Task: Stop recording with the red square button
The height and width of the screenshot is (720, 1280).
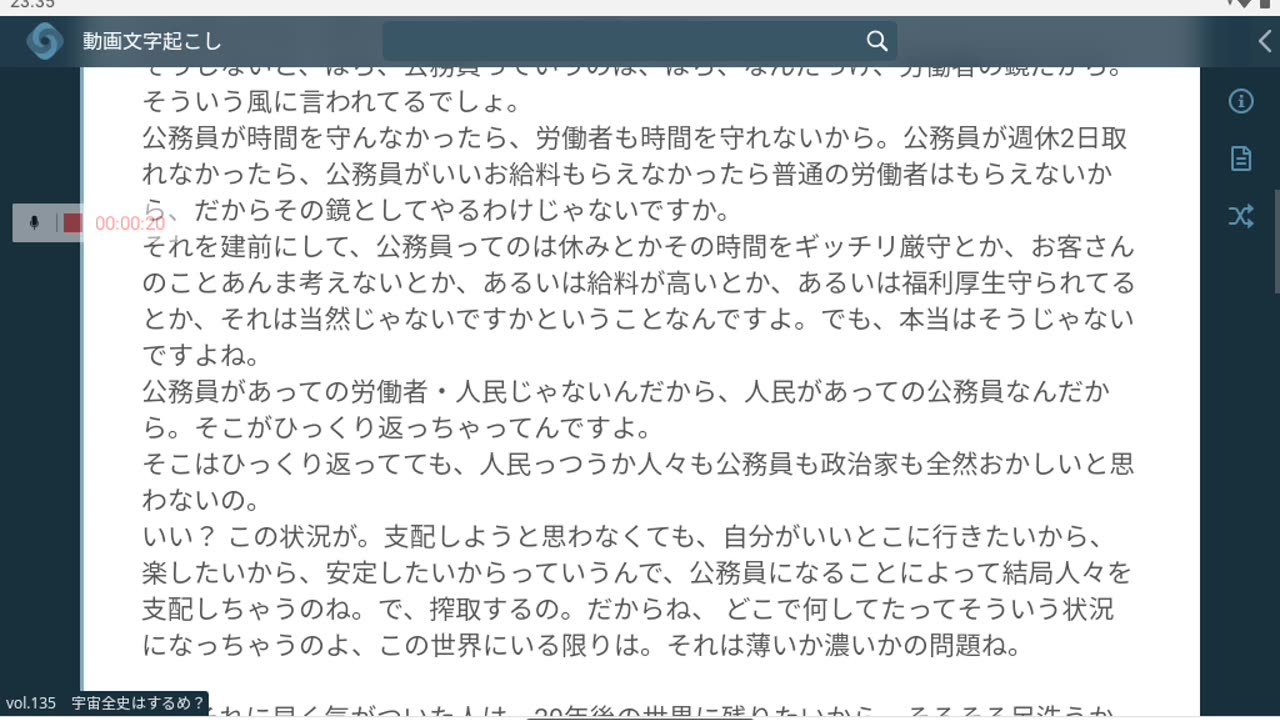Action: tap(73, 223)
